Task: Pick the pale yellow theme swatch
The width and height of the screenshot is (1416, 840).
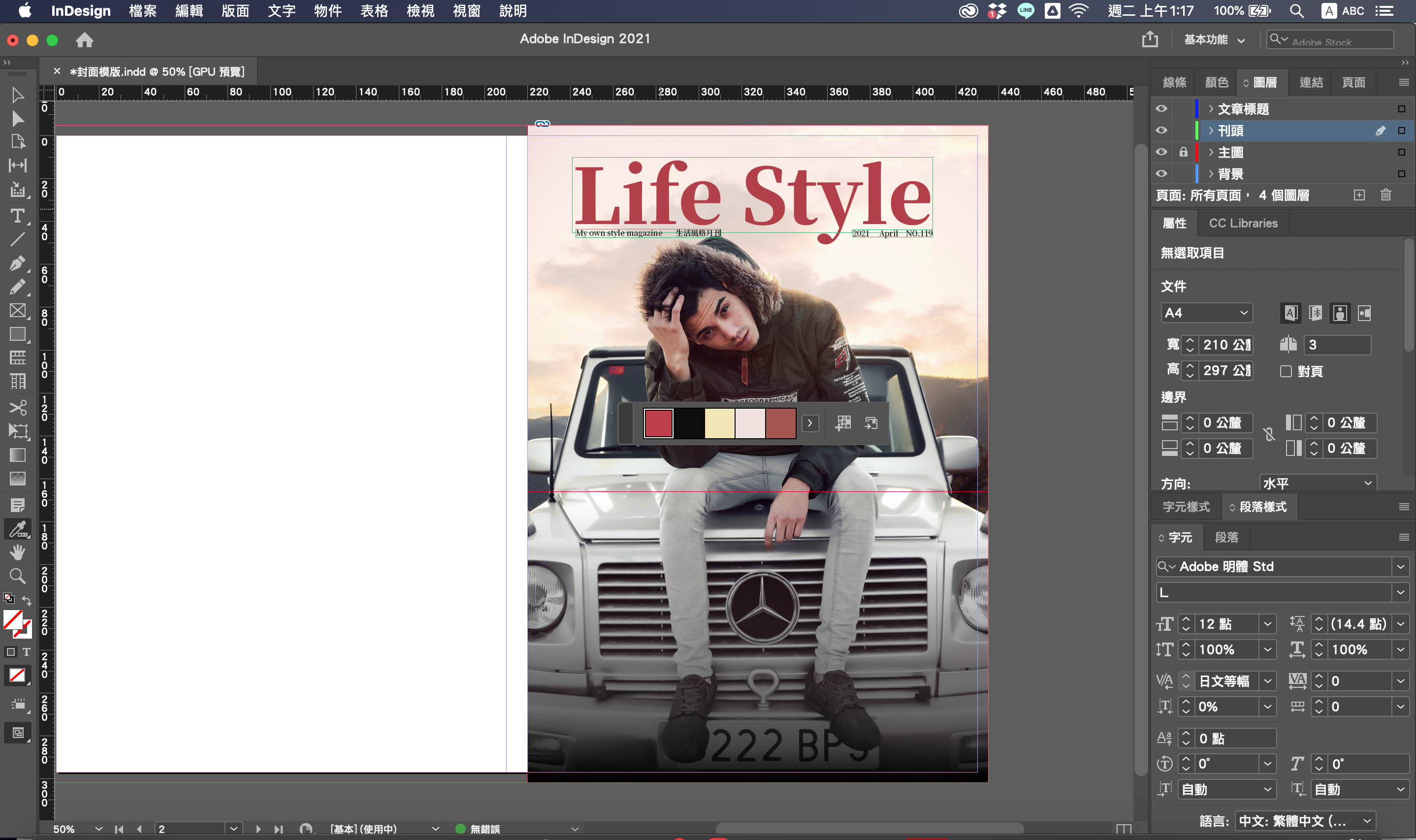Action: click(x=719, y=423)
